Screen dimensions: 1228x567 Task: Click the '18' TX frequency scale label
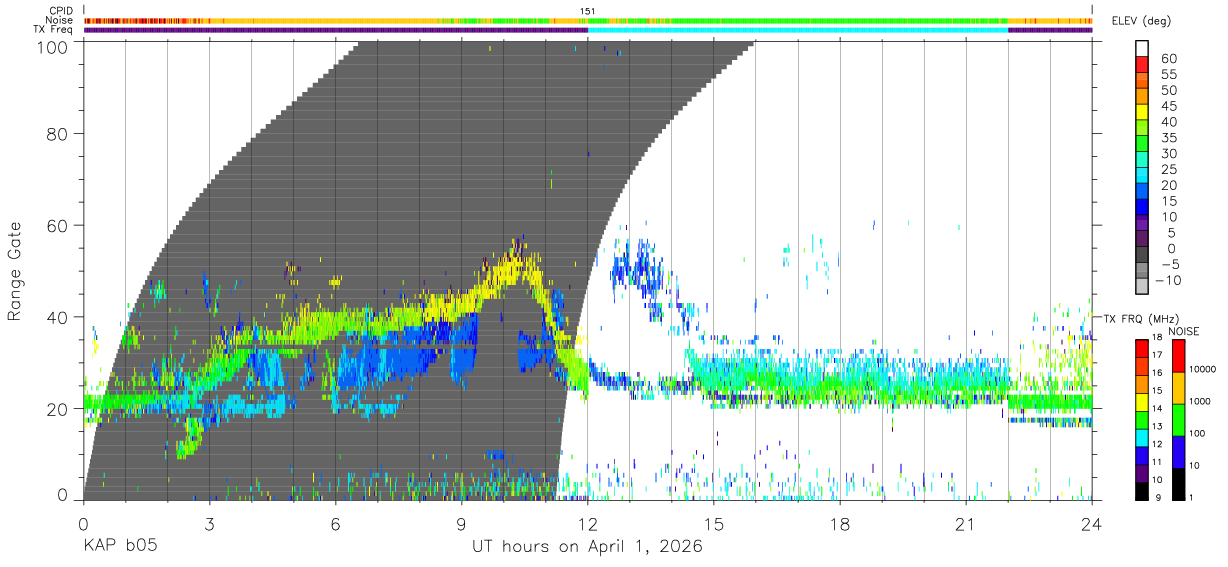pyautogui.click(x=1155, y=337)
